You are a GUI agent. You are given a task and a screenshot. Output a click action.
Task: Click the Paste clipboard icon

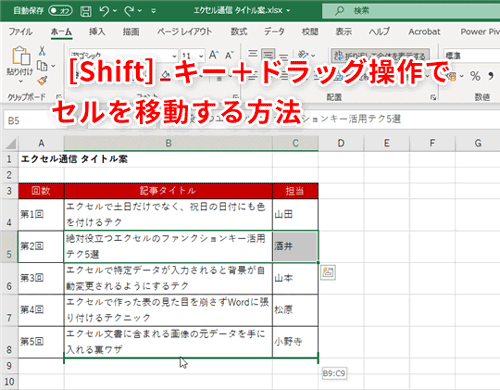[x=21, y=55]
